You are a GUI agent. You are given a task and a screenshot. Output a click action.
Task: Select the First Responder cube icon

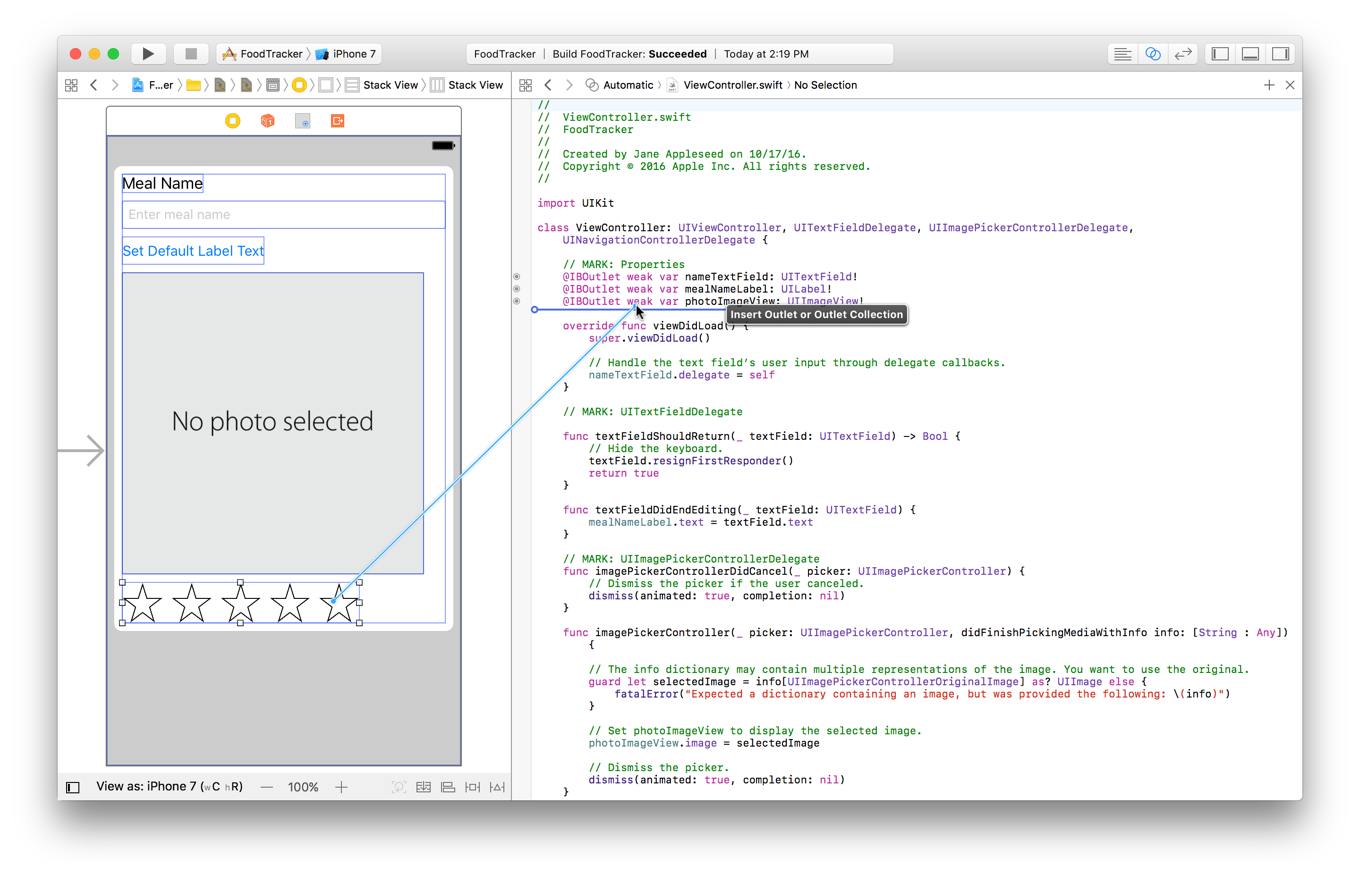pyautogui.click(x=267, y=121)
